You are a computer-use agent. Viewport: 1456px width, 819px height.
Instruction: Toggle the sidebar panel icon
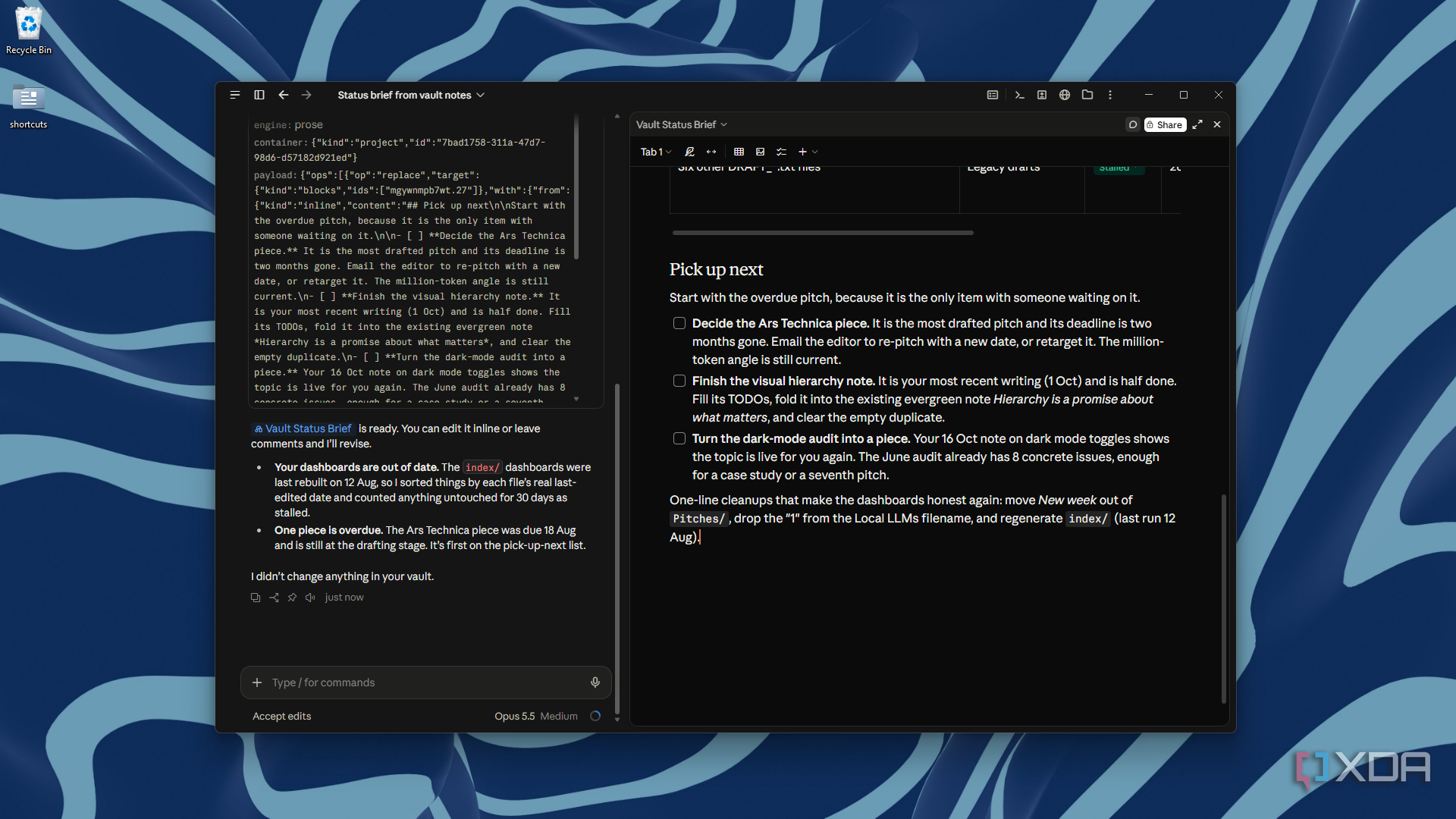[259, 95]
